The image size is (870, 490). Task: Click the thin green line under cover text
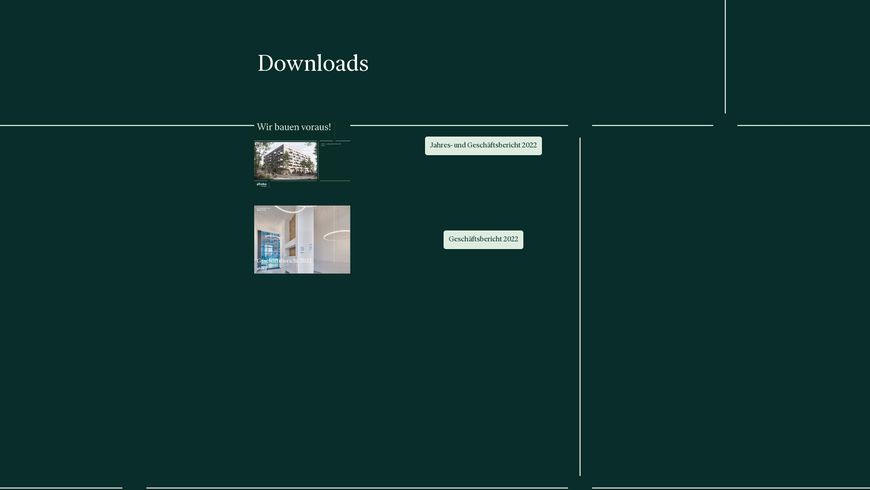click(x=334, y=180)
